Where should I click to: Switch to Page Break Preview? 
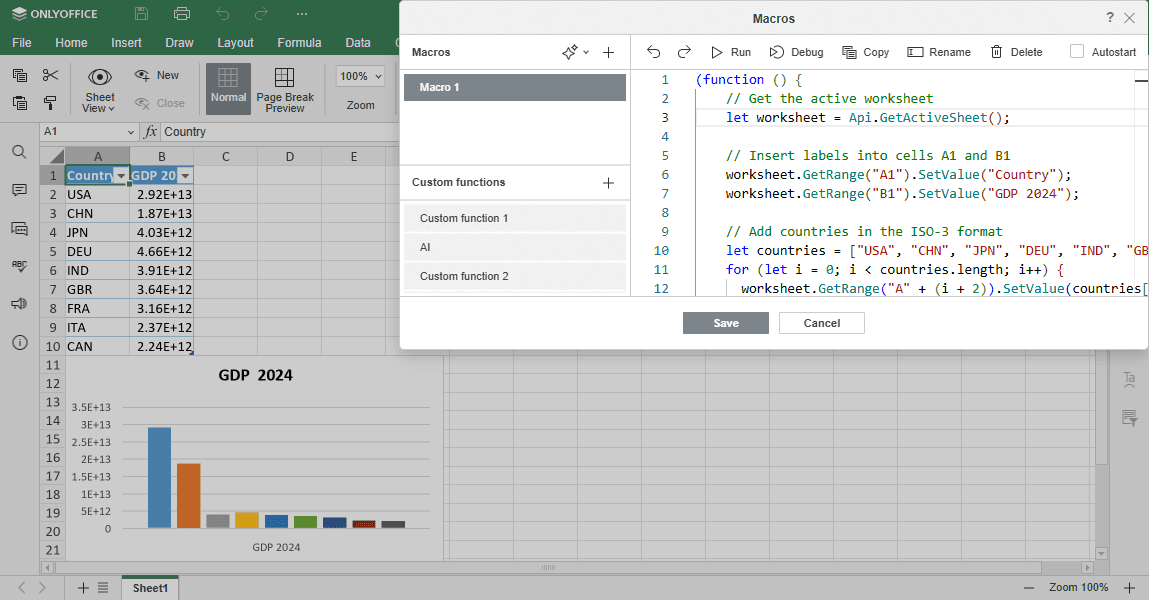pos(285,89)
